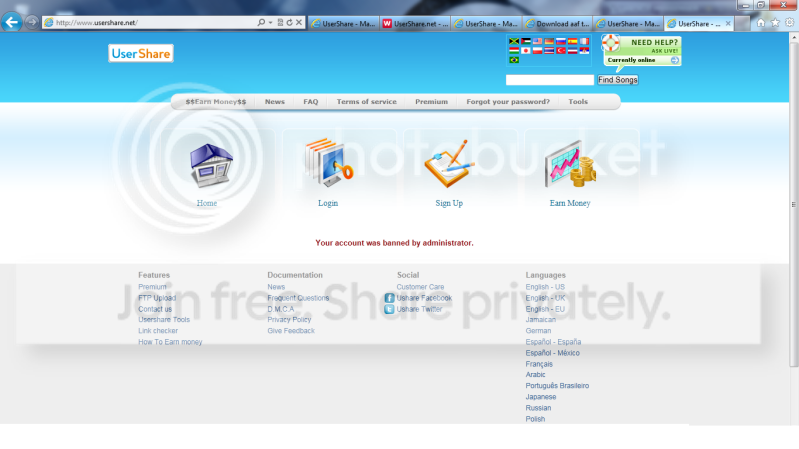The width and height of the screenshot is (799, 449).
Task: Close the active UserShare tab
Action: click(728, 23)
